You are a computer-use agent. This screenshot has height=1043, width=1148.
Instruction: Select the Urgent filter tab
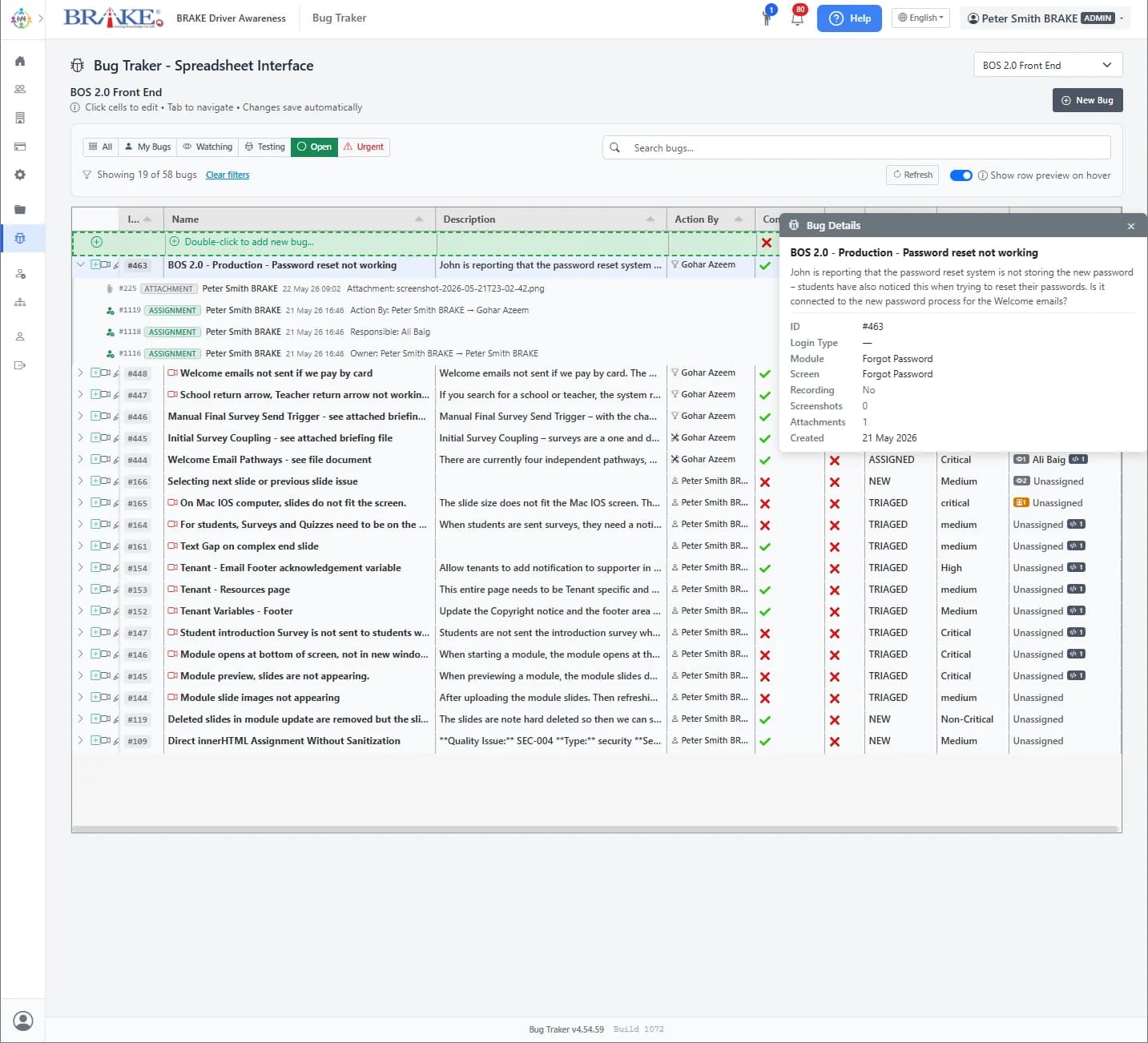pos(364,147)
